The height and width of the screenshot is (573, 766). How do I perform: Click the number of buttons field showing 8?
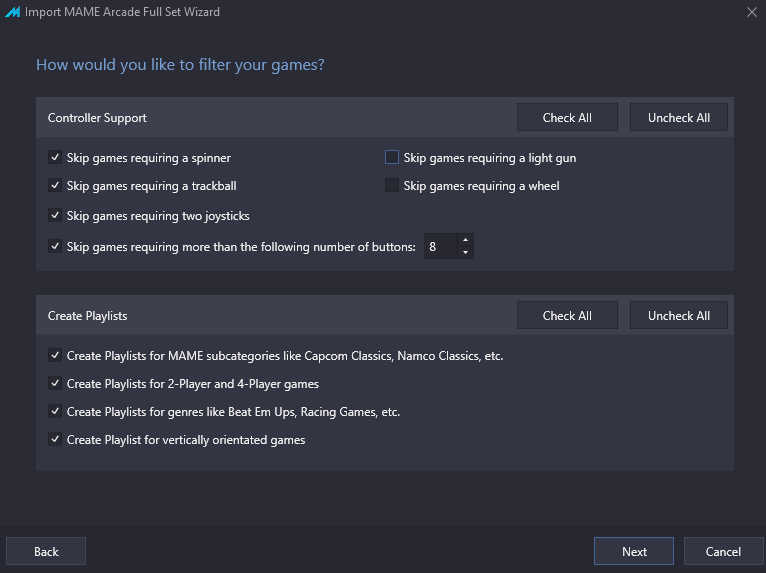[441, 246]
